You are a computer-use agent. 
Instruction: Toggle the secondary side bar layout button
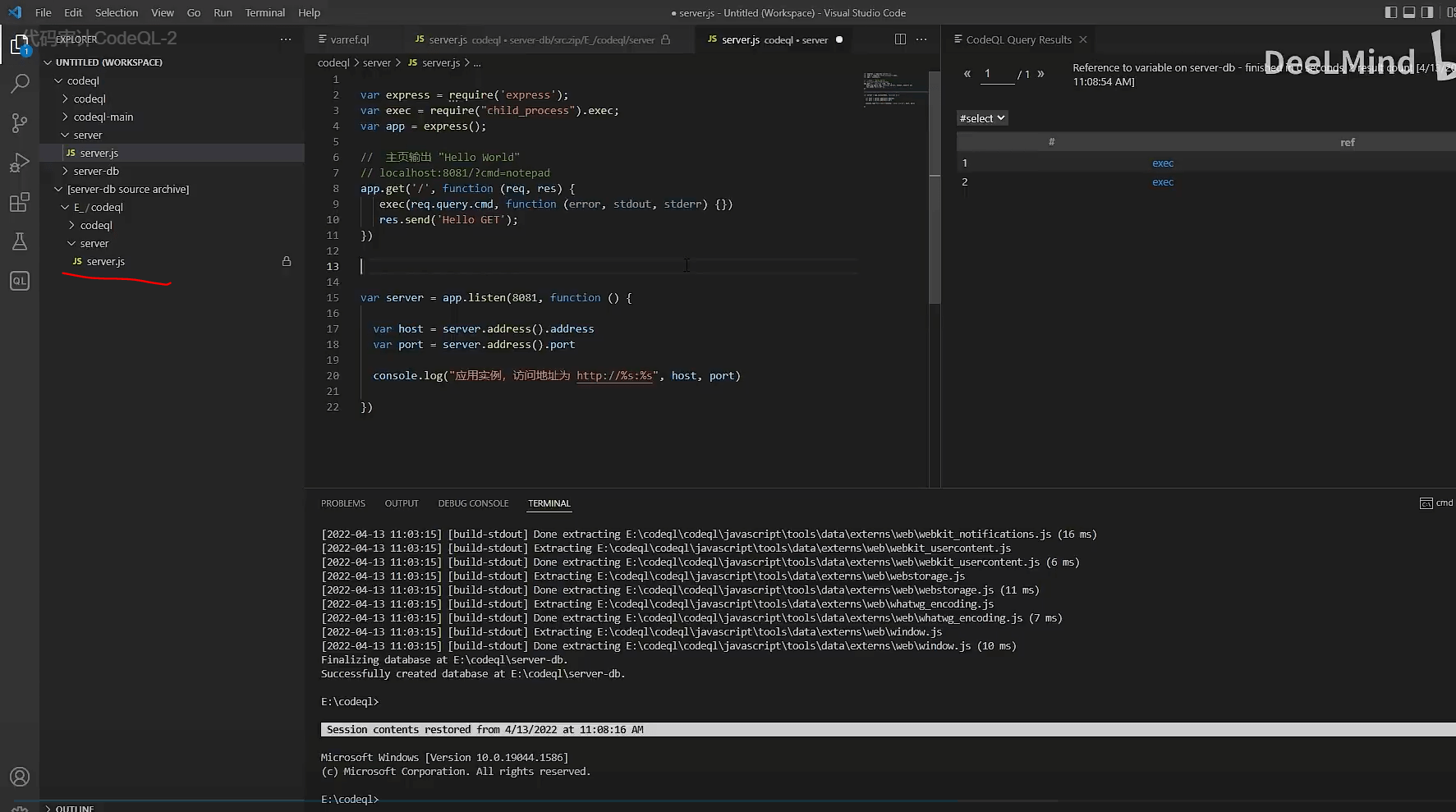pyautogui.click(x=1427, y=12)
